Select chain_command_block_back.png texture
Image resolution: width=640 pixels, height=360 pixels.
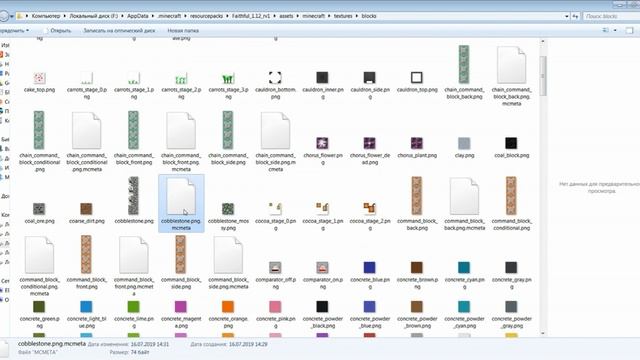point(464,64)
